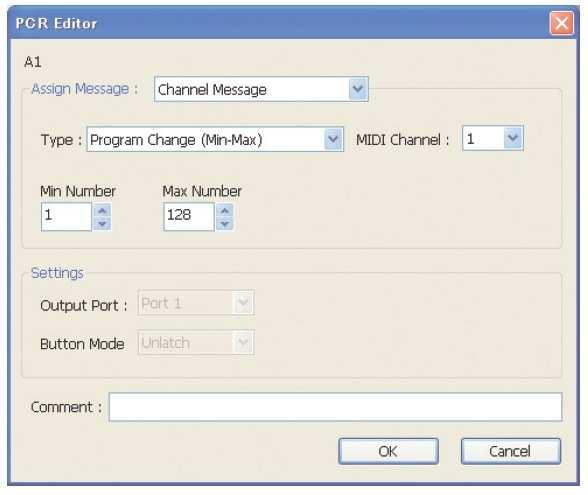The width and height of the screenshot is (588, 495).
Task: Click the Settings group label
Action: point(57,273)
